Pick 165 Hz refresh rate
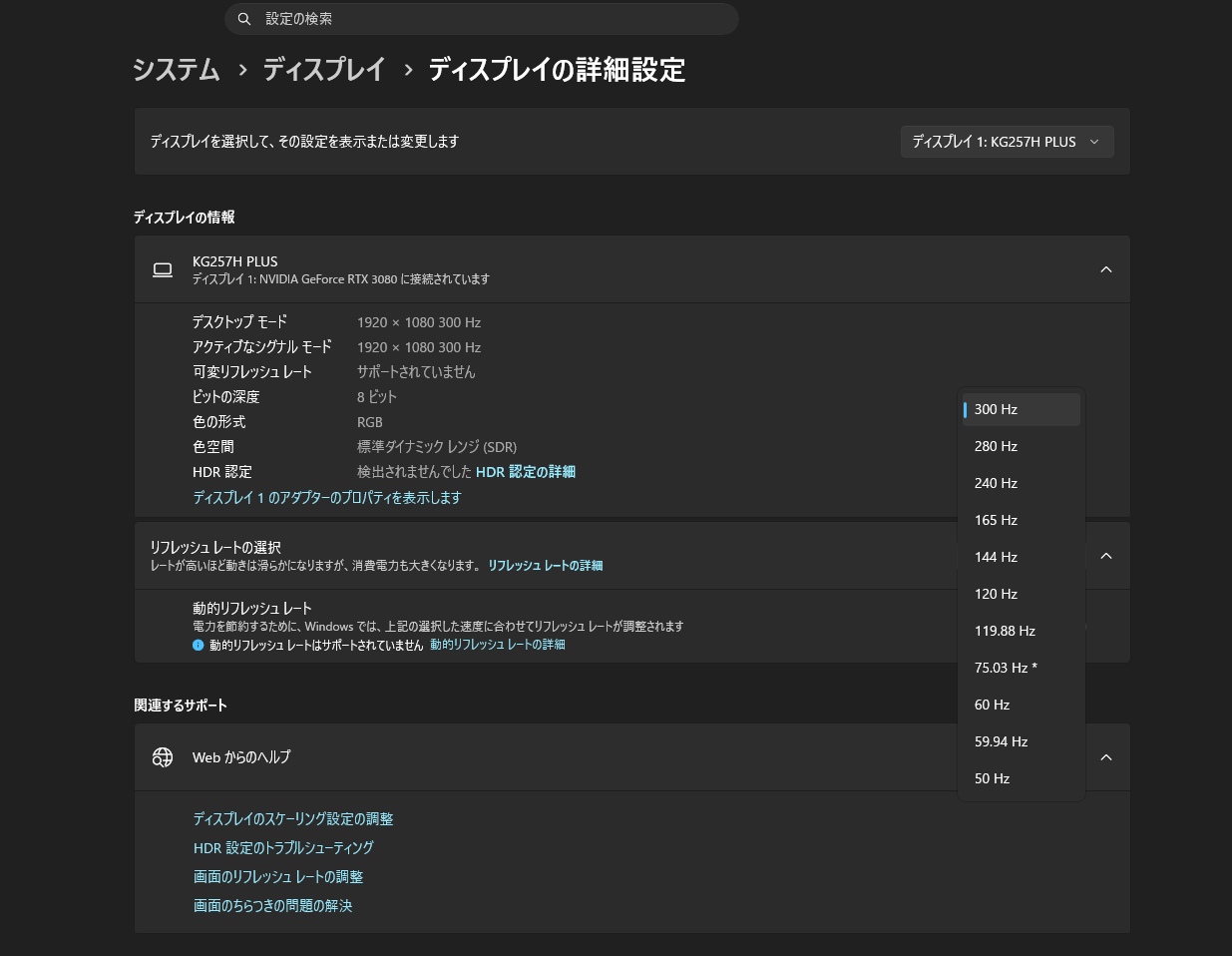Viewport: 1232px width, 956px height. coord(1021,520)
